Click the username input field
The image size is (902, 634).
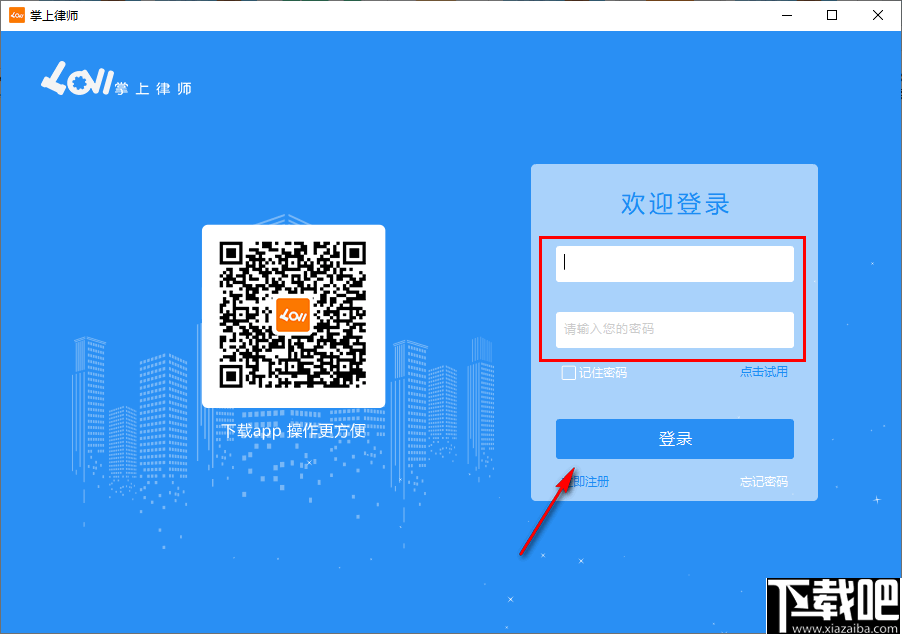[x=674, y=264]
